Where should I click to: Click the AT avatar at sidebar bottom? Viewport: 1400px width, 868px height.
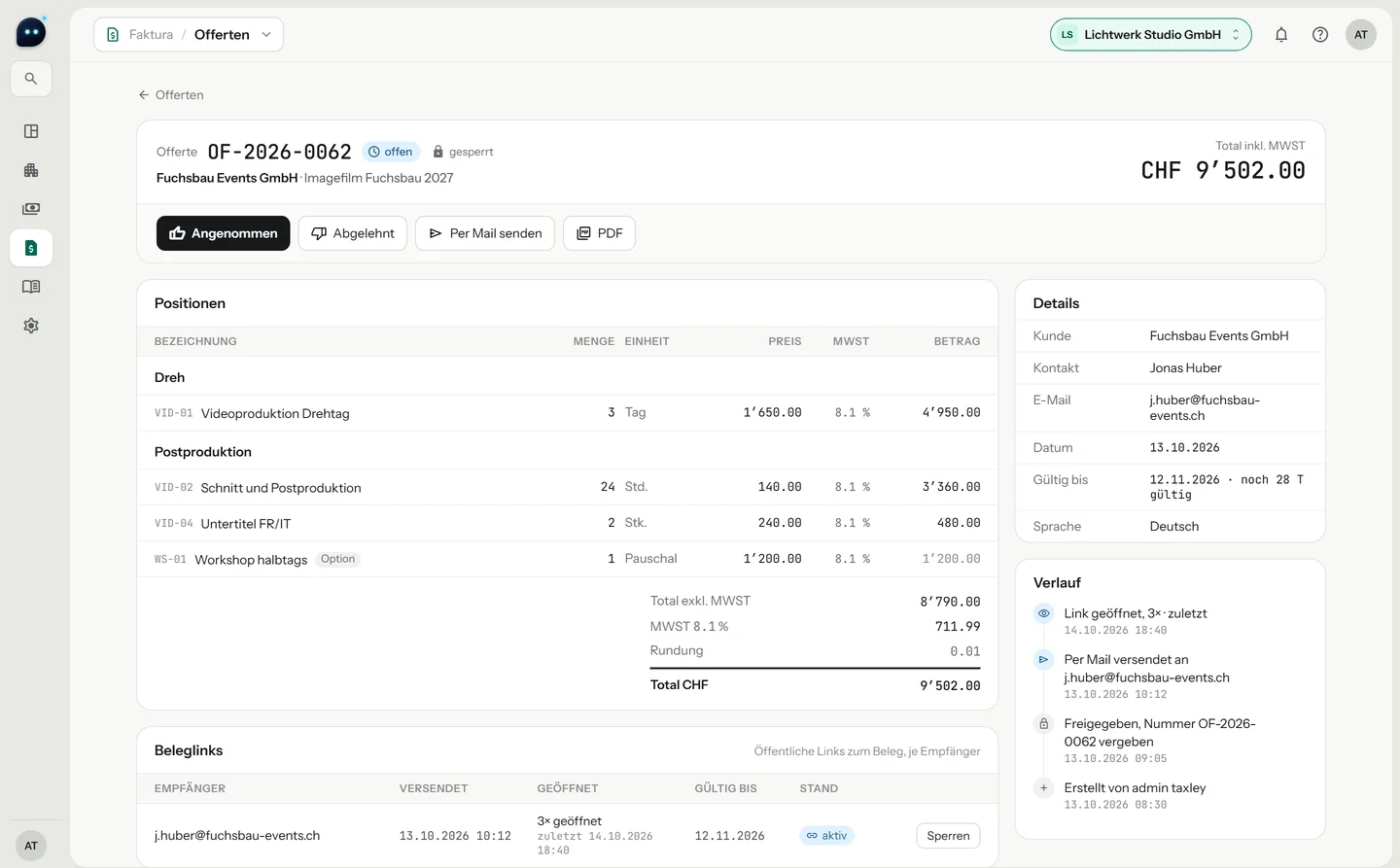tap(31, 846)
